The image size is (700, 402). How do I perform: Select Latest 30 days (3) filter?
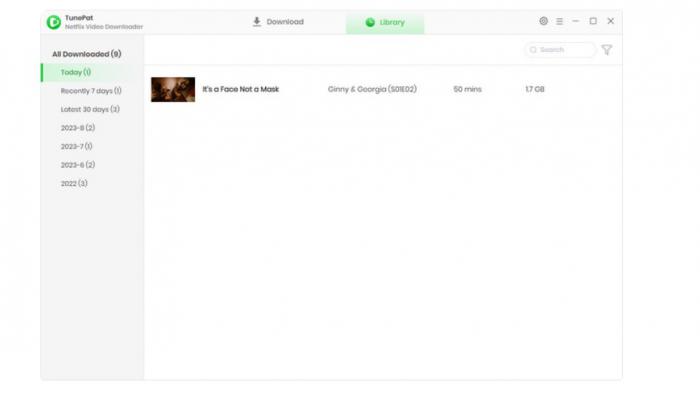90,109
